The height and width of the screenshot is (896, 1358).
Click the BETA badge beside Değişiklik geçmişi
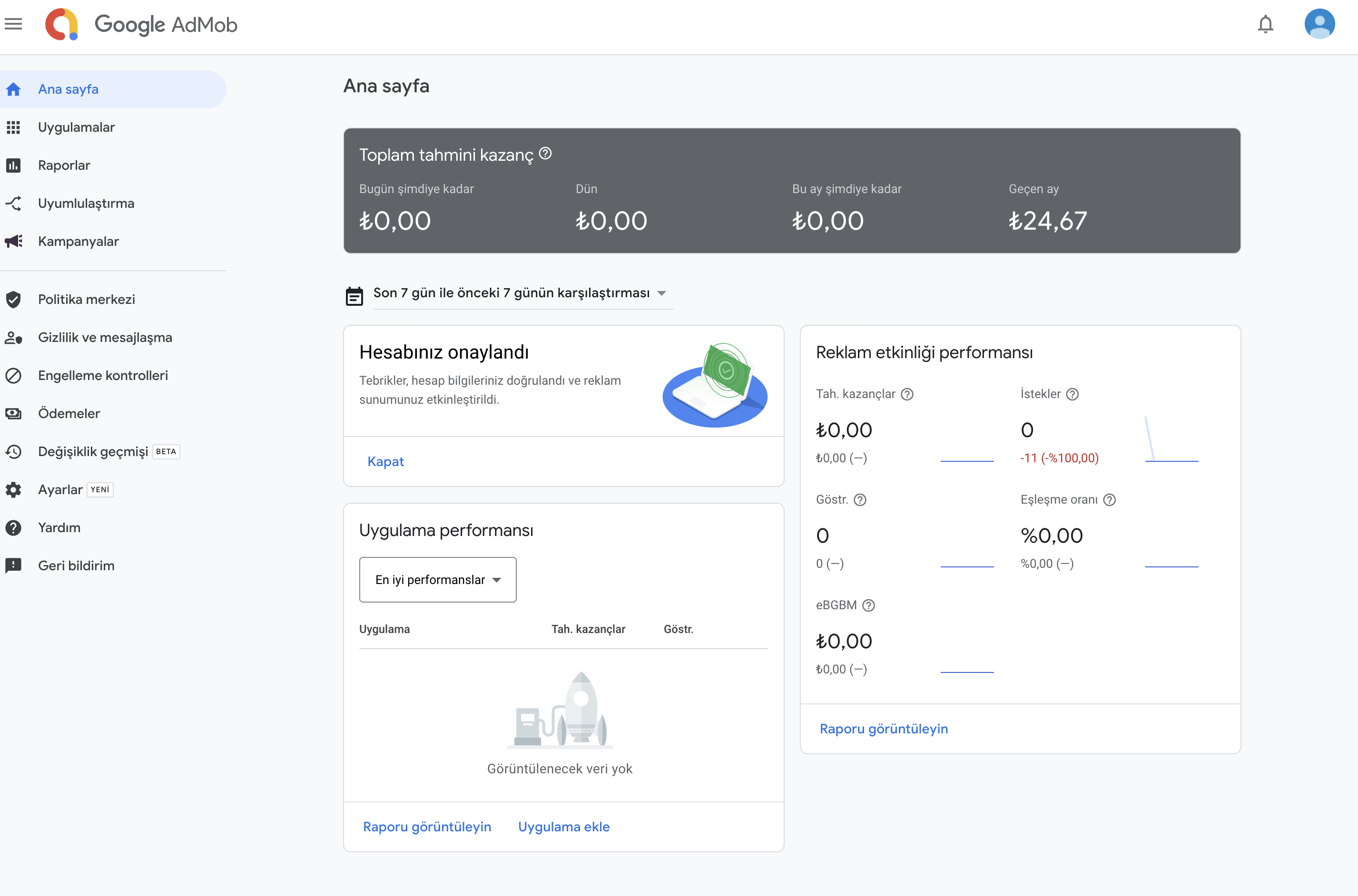(x=167, y=451)
